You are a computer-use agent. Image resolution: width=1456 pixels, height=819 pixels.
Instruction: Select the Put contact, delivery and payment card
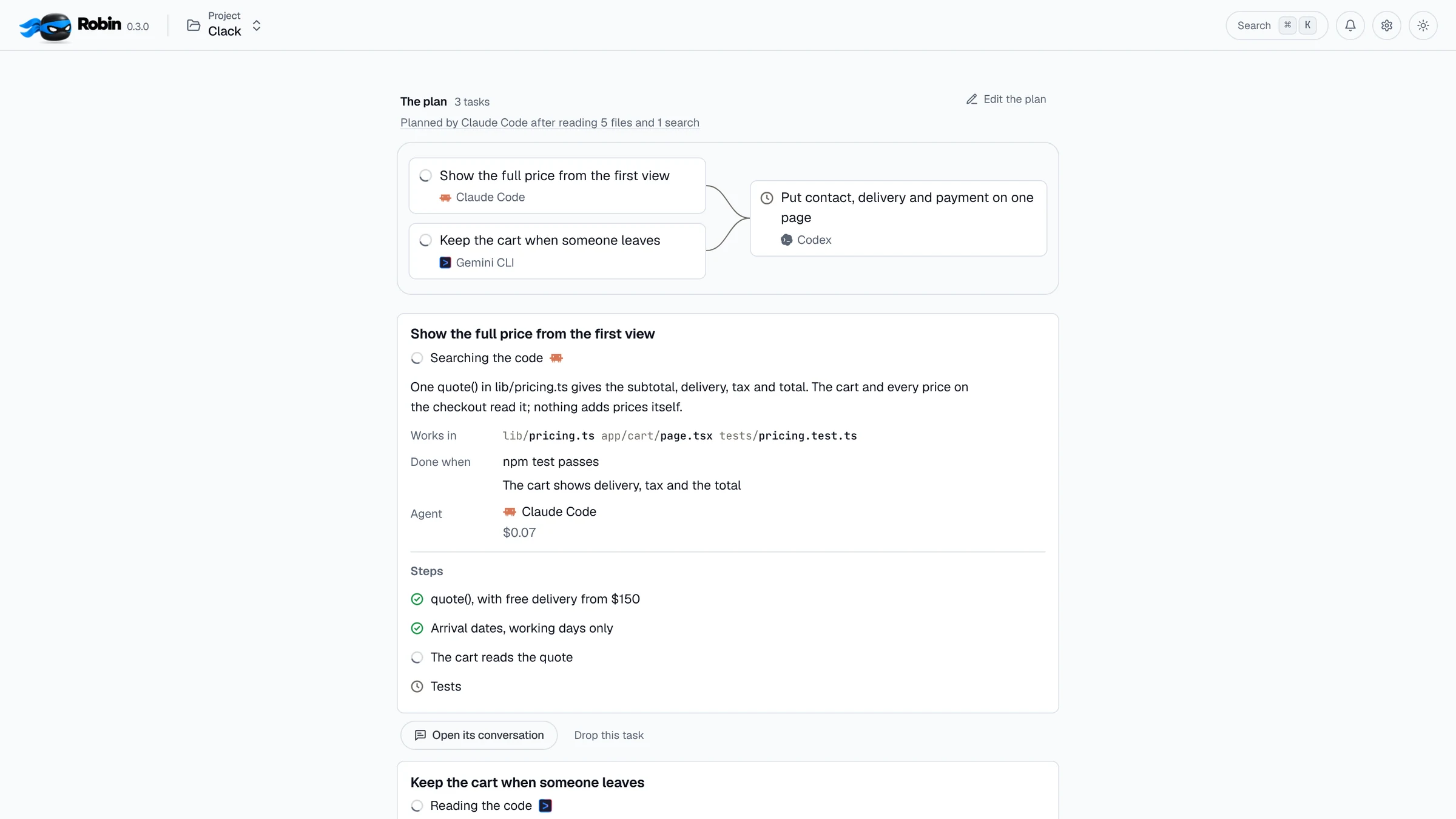point(898,218)
